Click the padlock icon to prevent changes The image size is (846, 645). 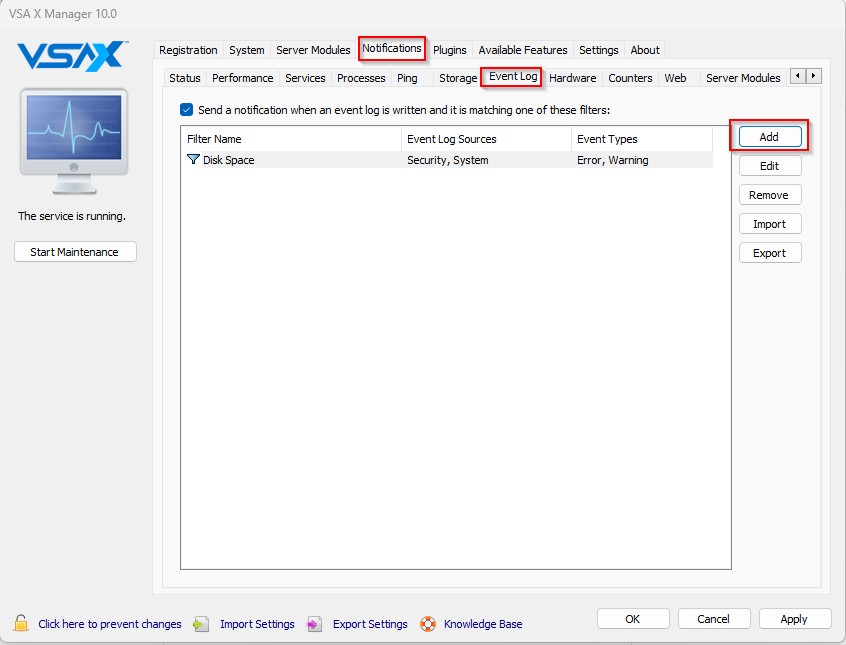21,623
